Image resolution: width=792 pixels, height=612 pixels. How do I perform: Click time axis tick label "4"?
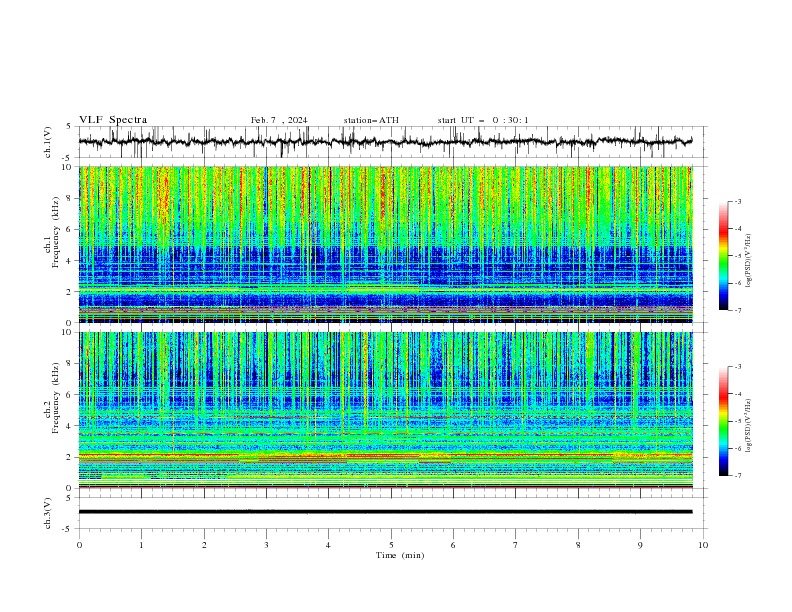[x=328, y=545]
